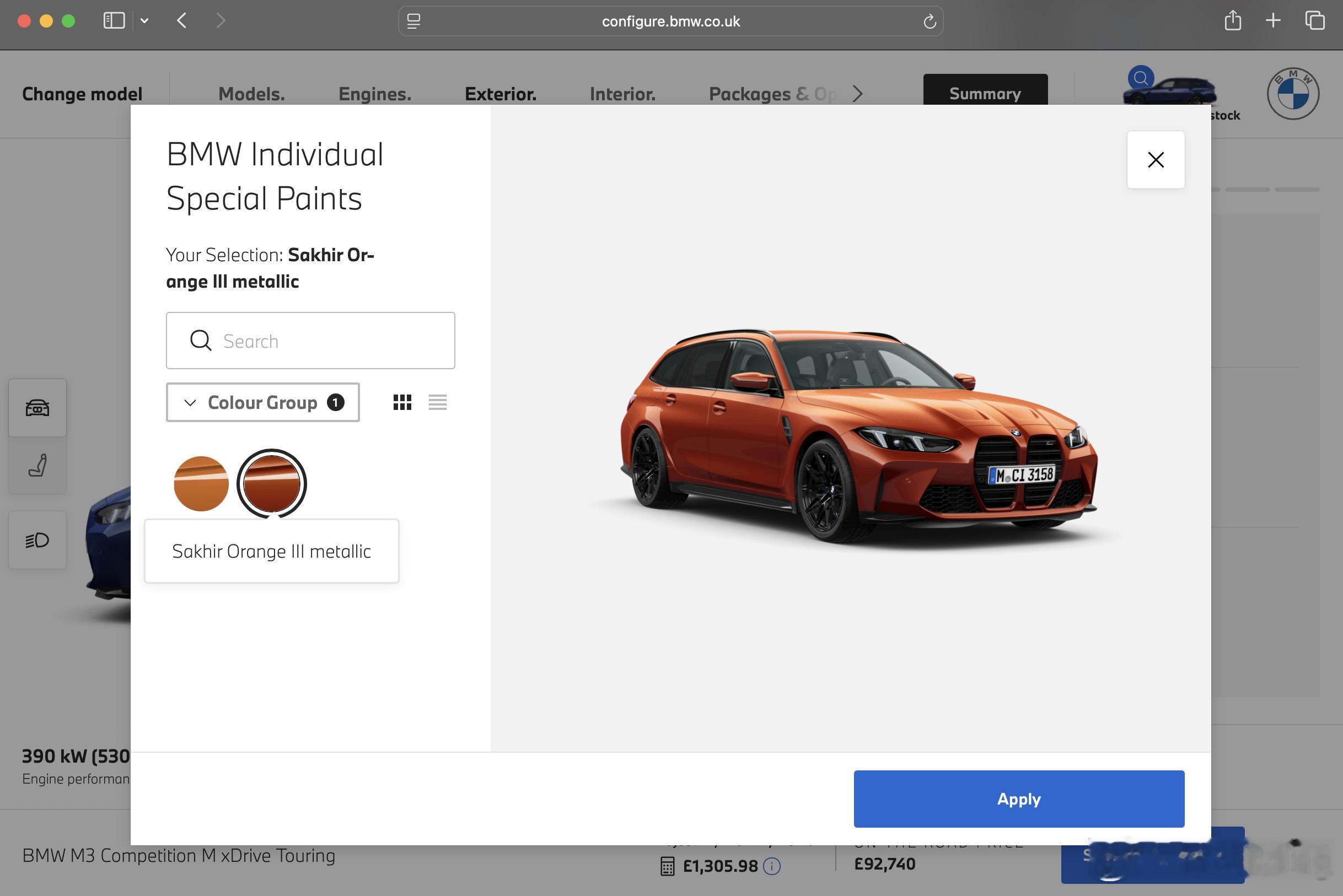Open the Exterior tab

pyautogui.click(x=500, y=94)
